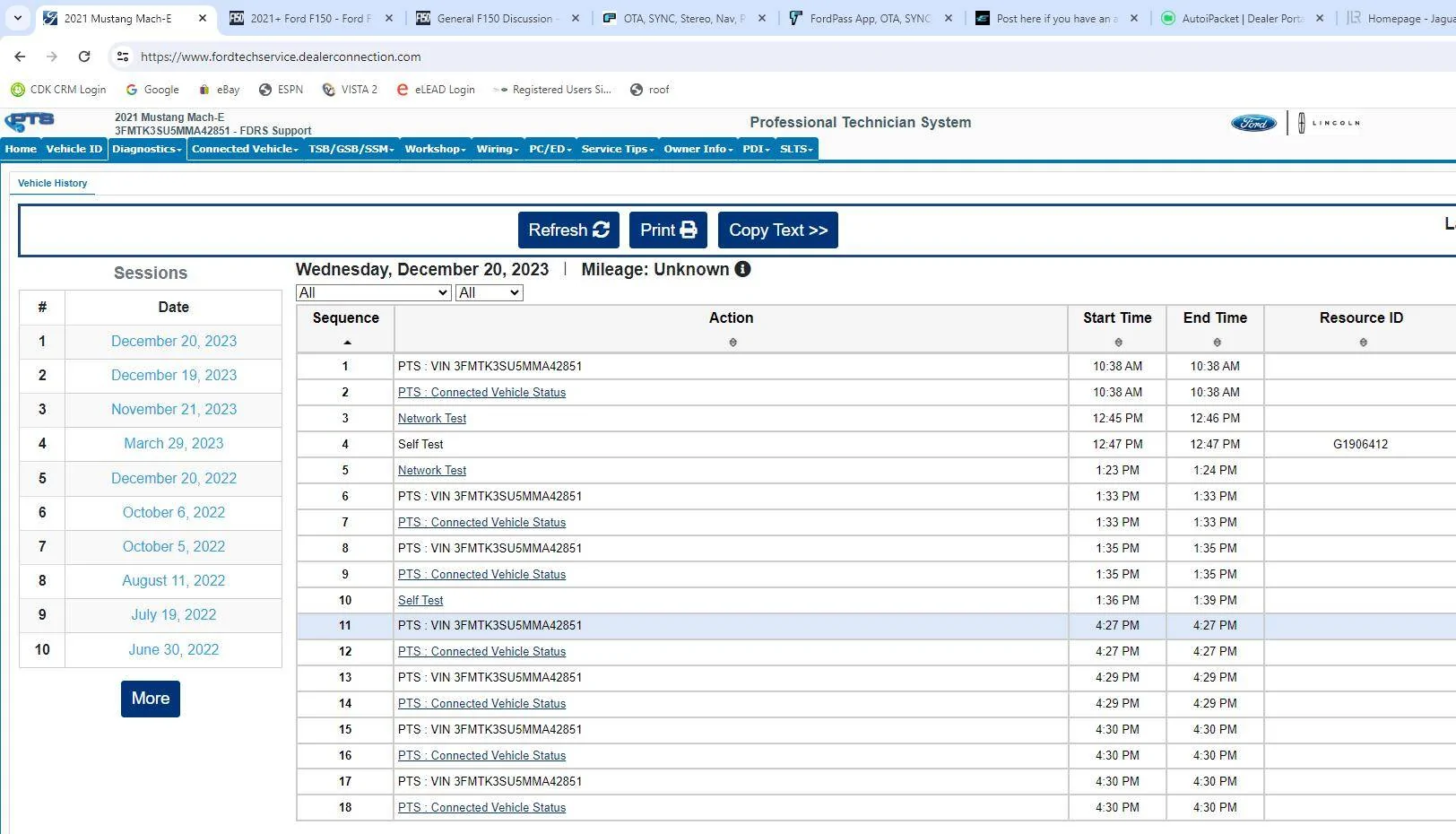Expand the Owner Info menu

(x=698, y=149)
